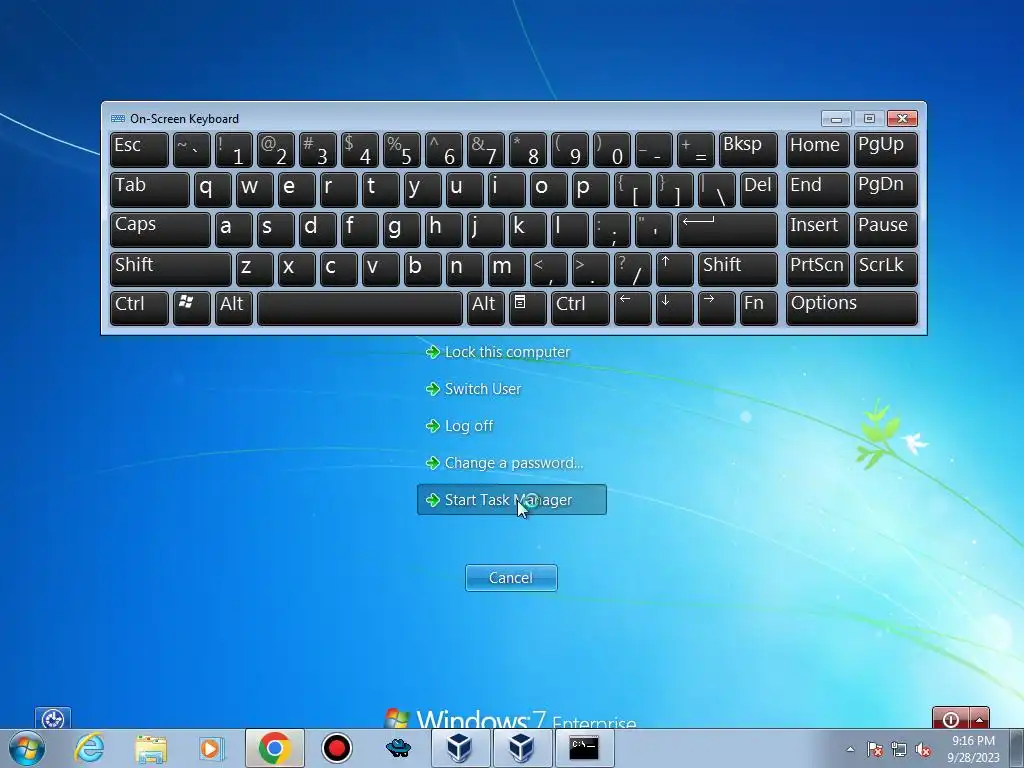Tap the Tab key
Image resolution: width=1024 pixels, height=768 pixels.
[150, 189]
